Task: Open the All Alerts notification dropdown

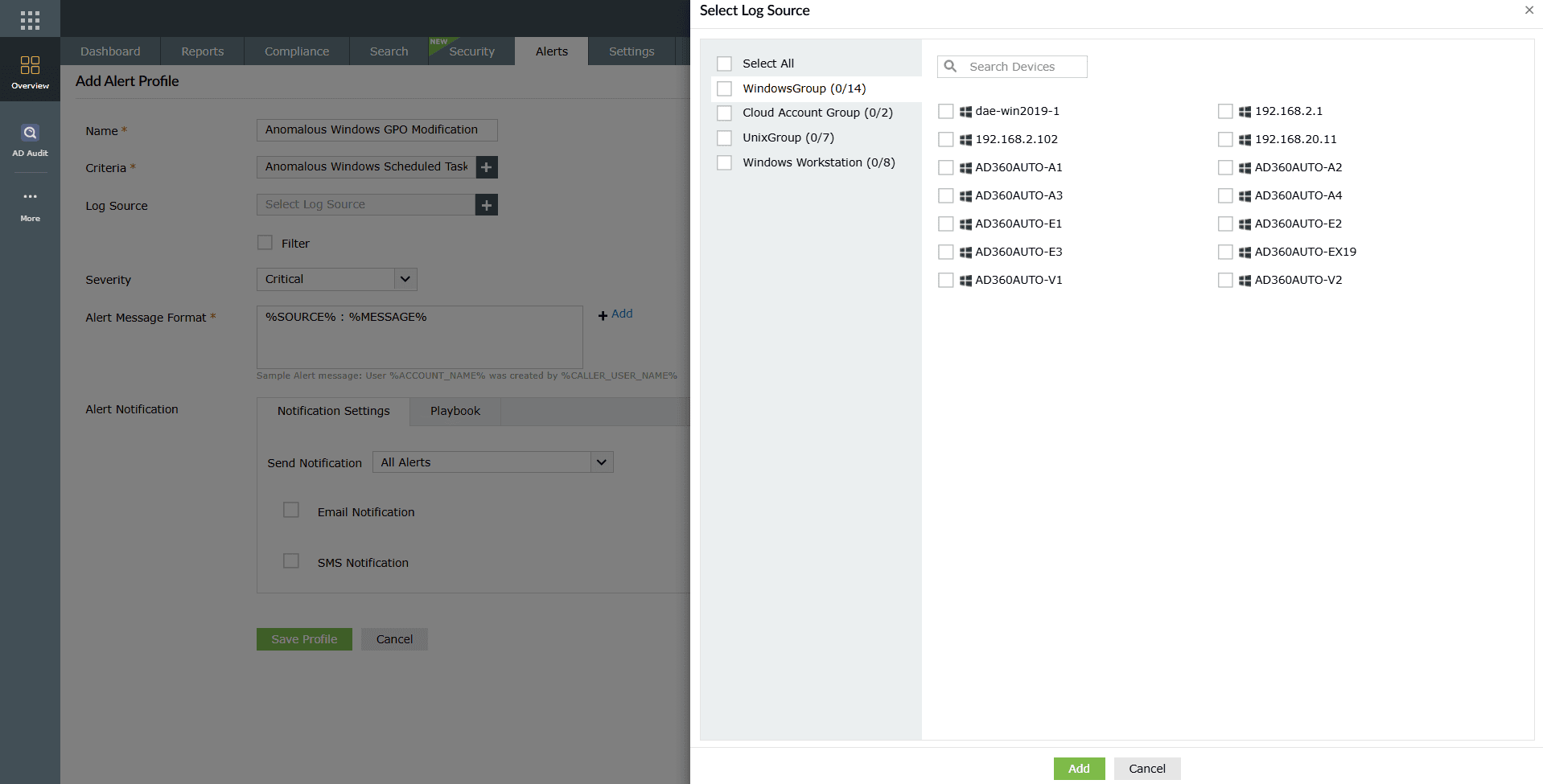Action: coord(601,462)
